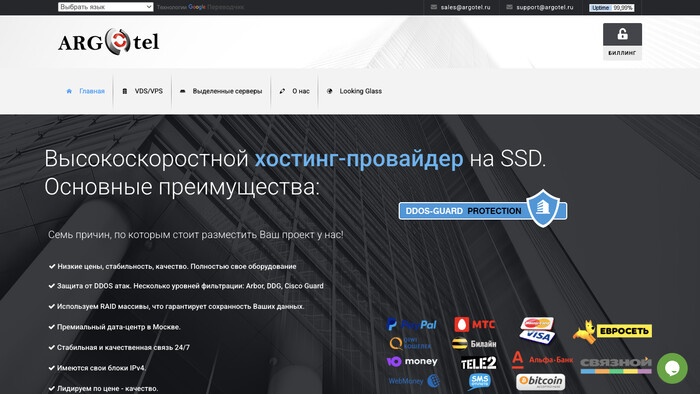The width and height of the screenshot is (700, 394).
Task: Click the envelope icon beside sales email
Action: point(433,7)
